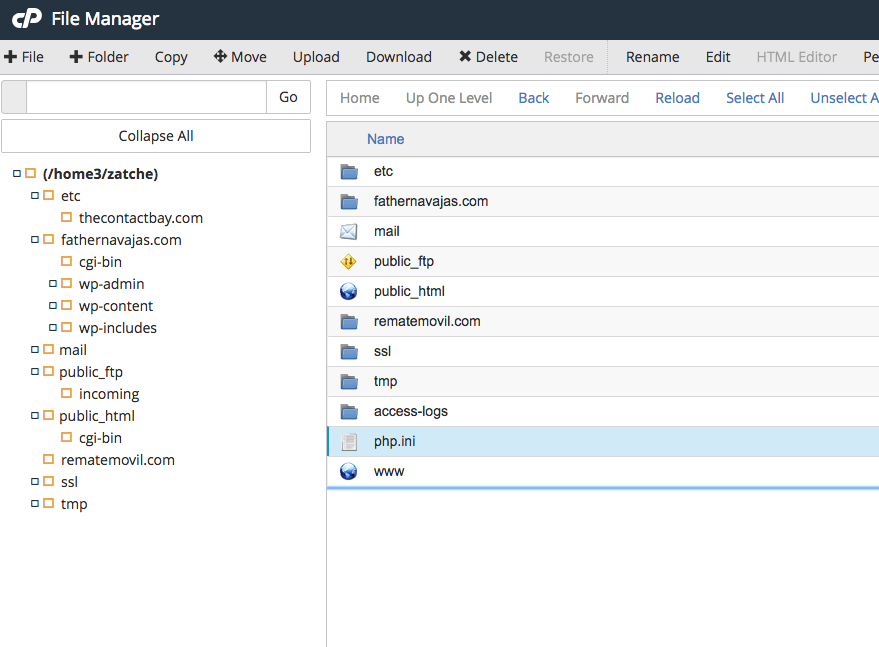This screenshot has width=879, height=647.
Task: Click the Select All link
Action: [x=754, y=98]
